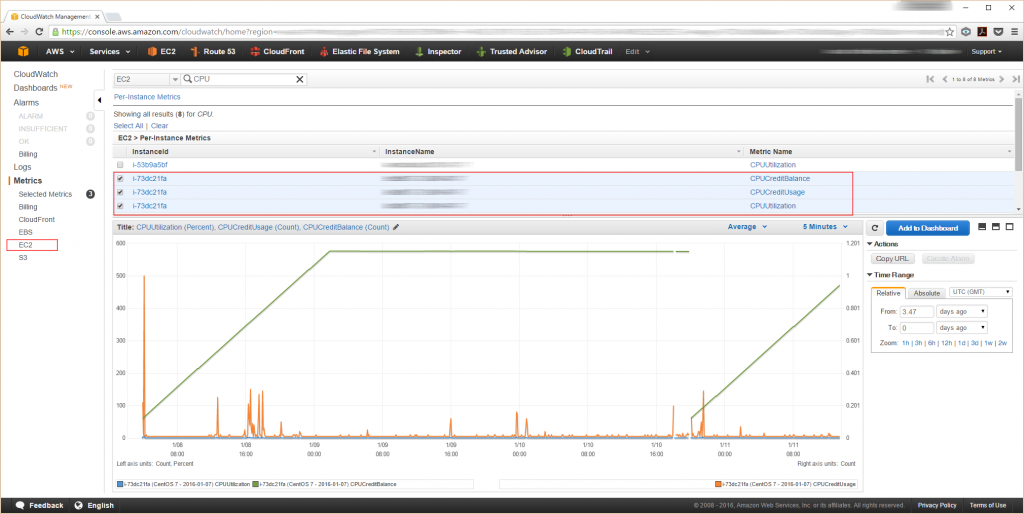Open the AWS dropdown menu
1024x514 pixels.
[x=59, y=52]
